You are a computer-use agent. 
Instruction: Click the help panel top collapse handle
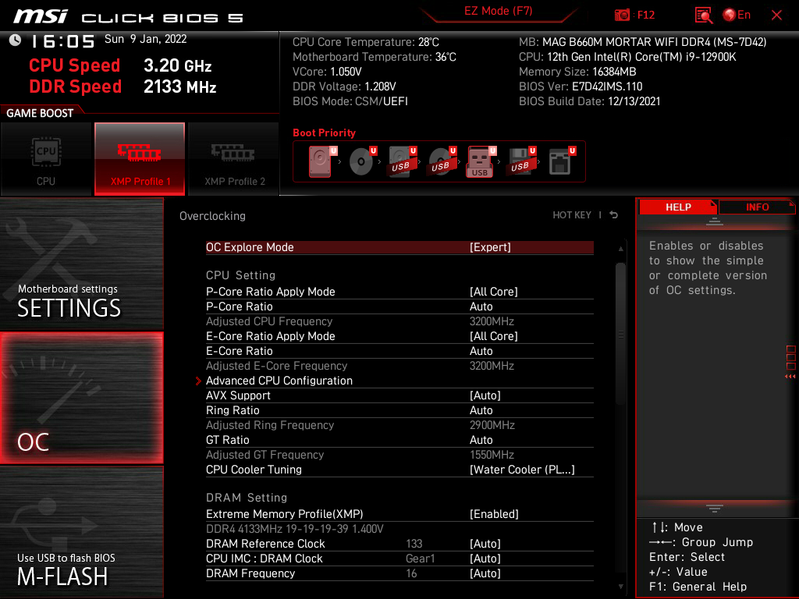tap(714, 222)
